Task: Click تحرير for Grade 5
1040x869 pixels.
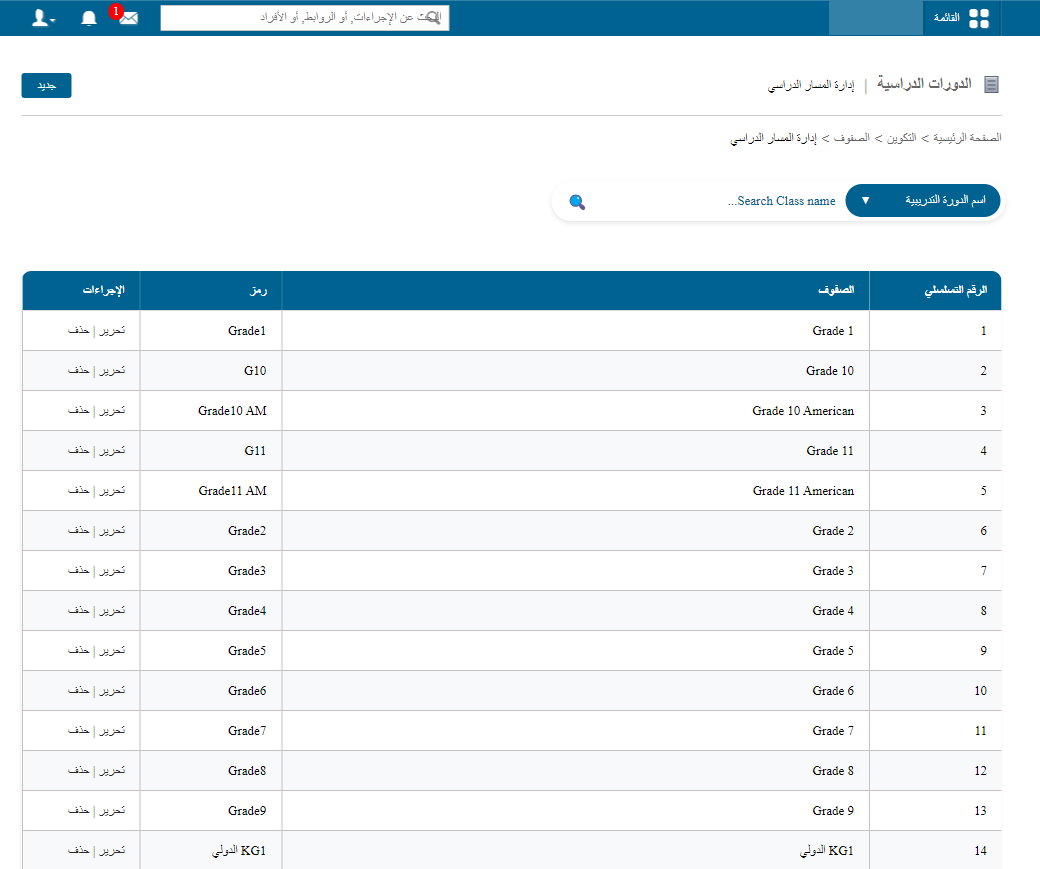Action: click(112, 651)
